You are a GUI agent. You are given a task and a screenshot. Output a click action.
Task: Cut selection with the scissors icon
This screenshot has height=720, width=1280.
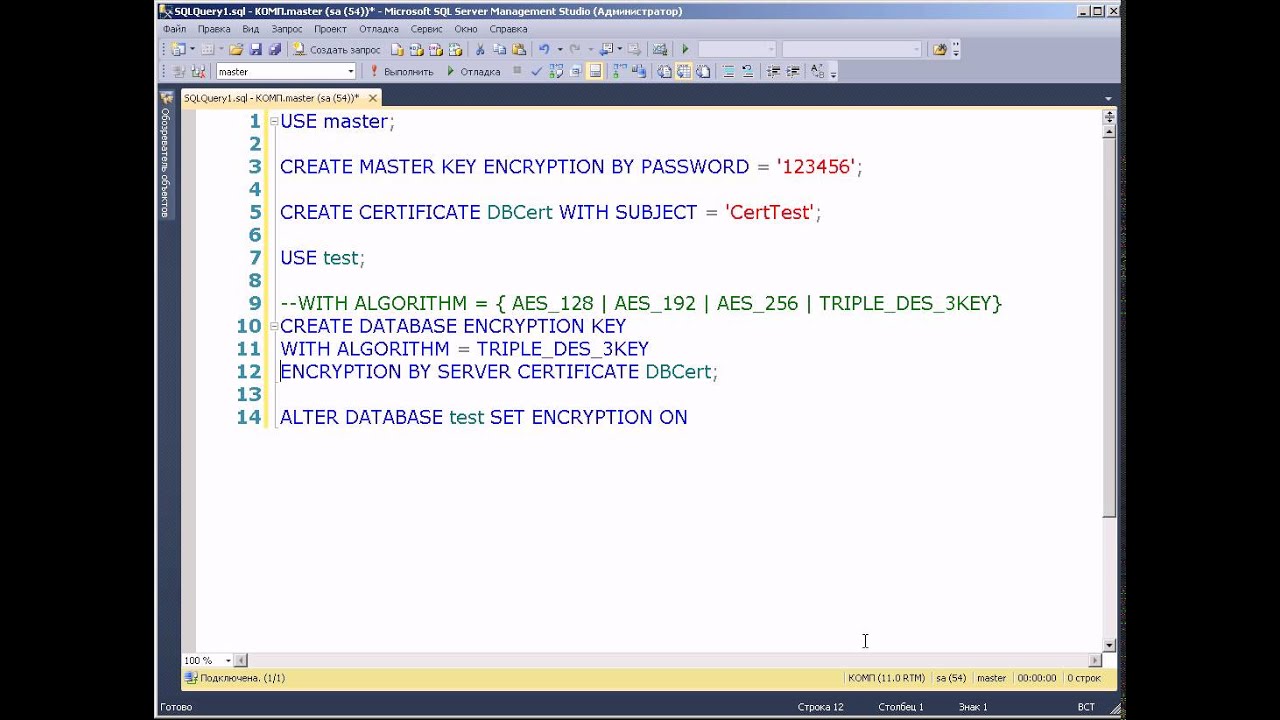pyautogui.click(x=480, y=49)
